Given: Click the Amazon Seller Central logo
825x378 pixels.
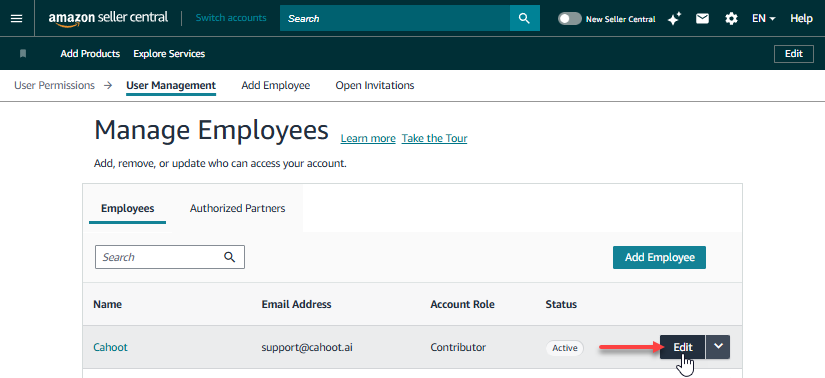Looking at the screenshot, I should pos(108,18).
